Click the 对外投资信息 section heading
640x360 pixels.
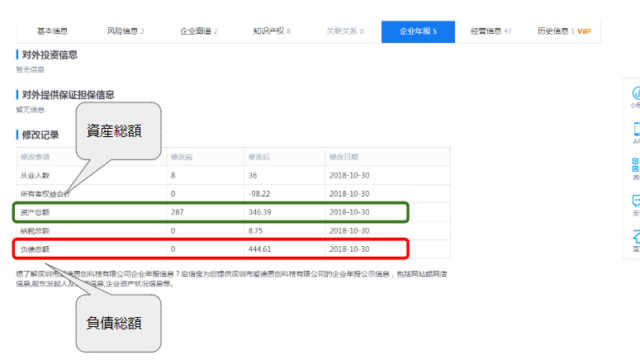(x=49, y=55)
